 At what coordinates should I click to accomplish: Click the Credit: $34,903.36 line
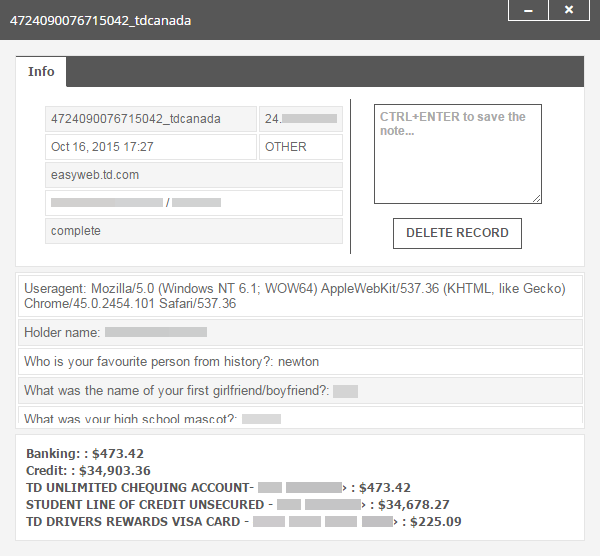click(x=88, y=471)
